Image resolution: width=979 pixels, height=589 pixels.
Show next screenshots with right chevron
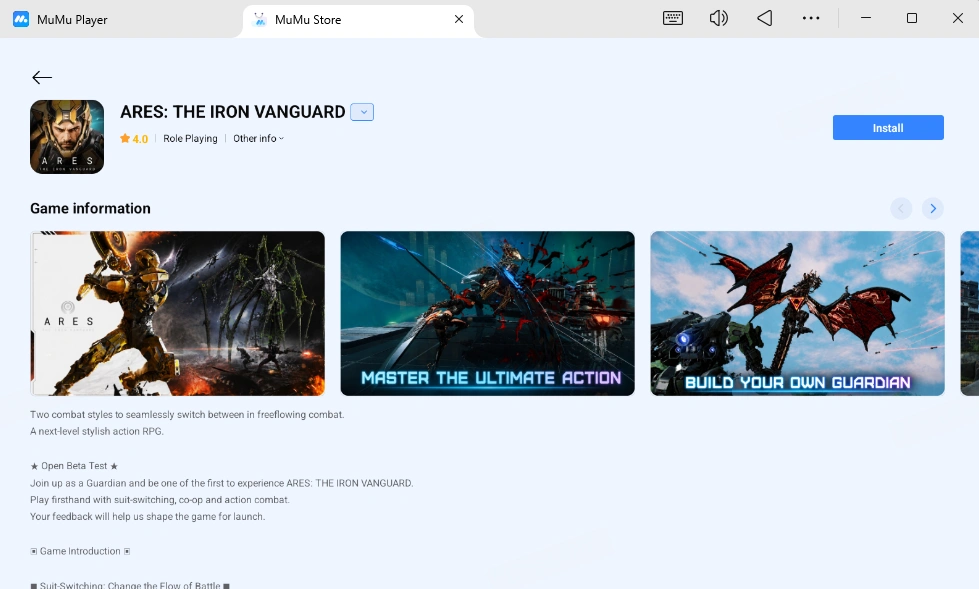click(x=933, y=209)
